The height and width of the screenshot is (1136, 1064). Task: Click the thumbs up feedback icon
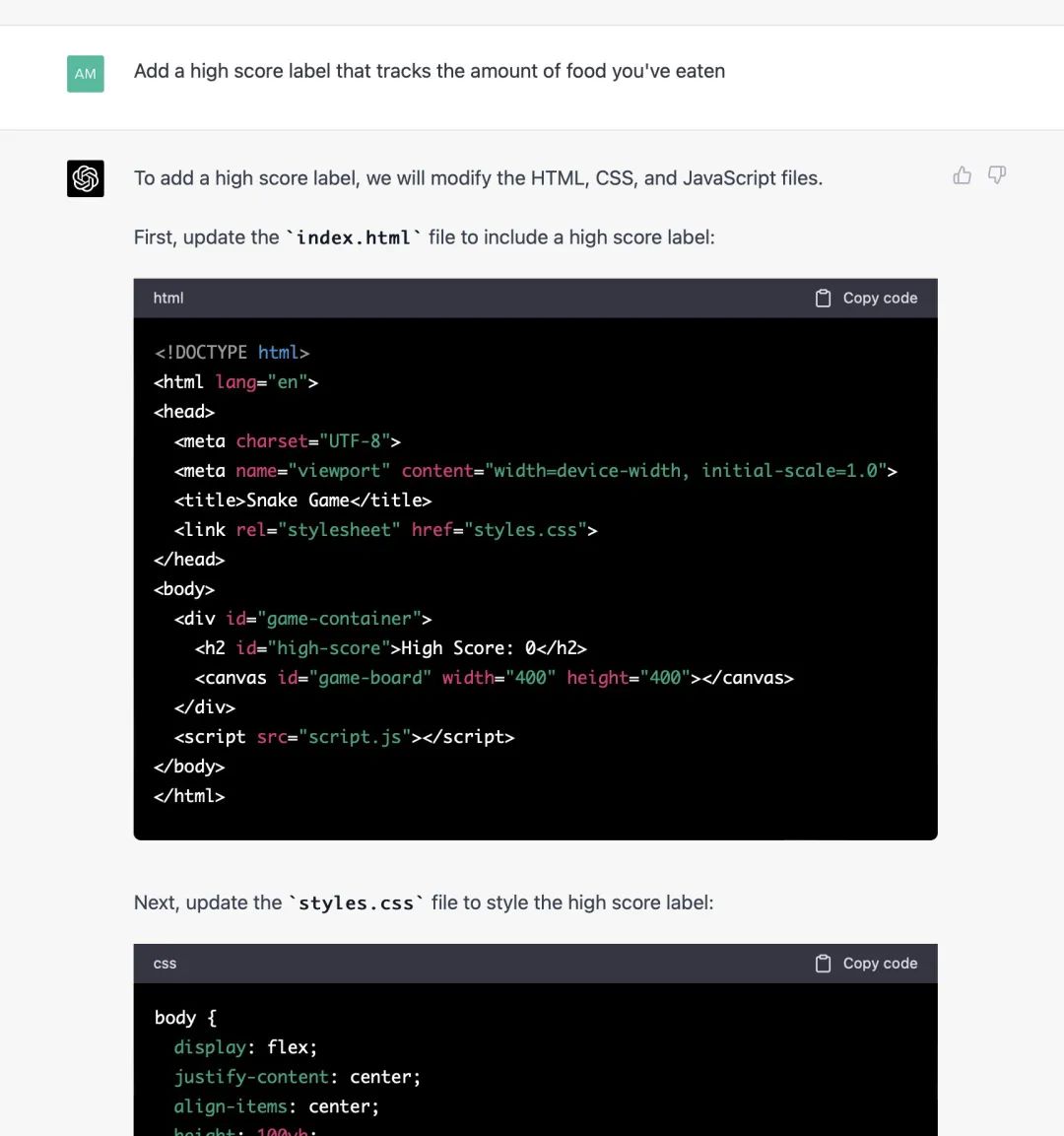pyautogui.click(x=962, y=175)
